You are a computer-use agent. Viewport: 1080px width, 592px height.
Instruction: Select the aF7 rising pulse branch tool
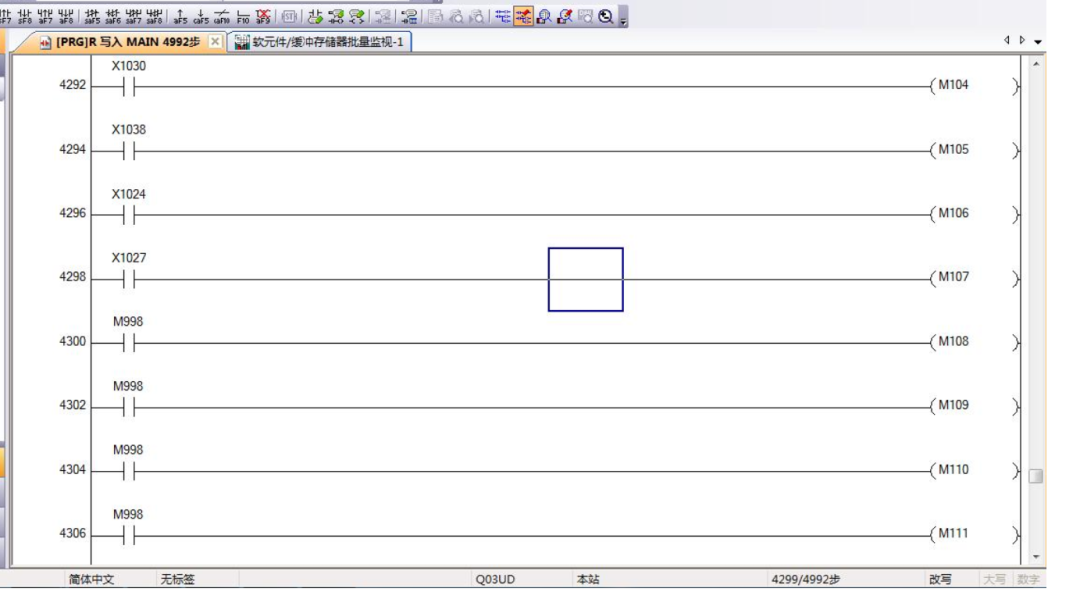click(45, 16)
